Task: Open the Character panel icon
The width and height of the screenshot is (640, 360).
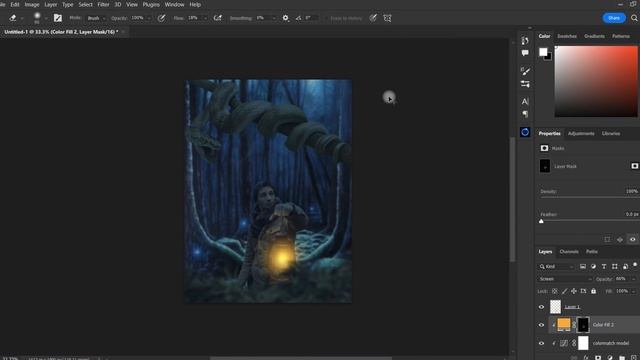Action: [x=525, y=101]
